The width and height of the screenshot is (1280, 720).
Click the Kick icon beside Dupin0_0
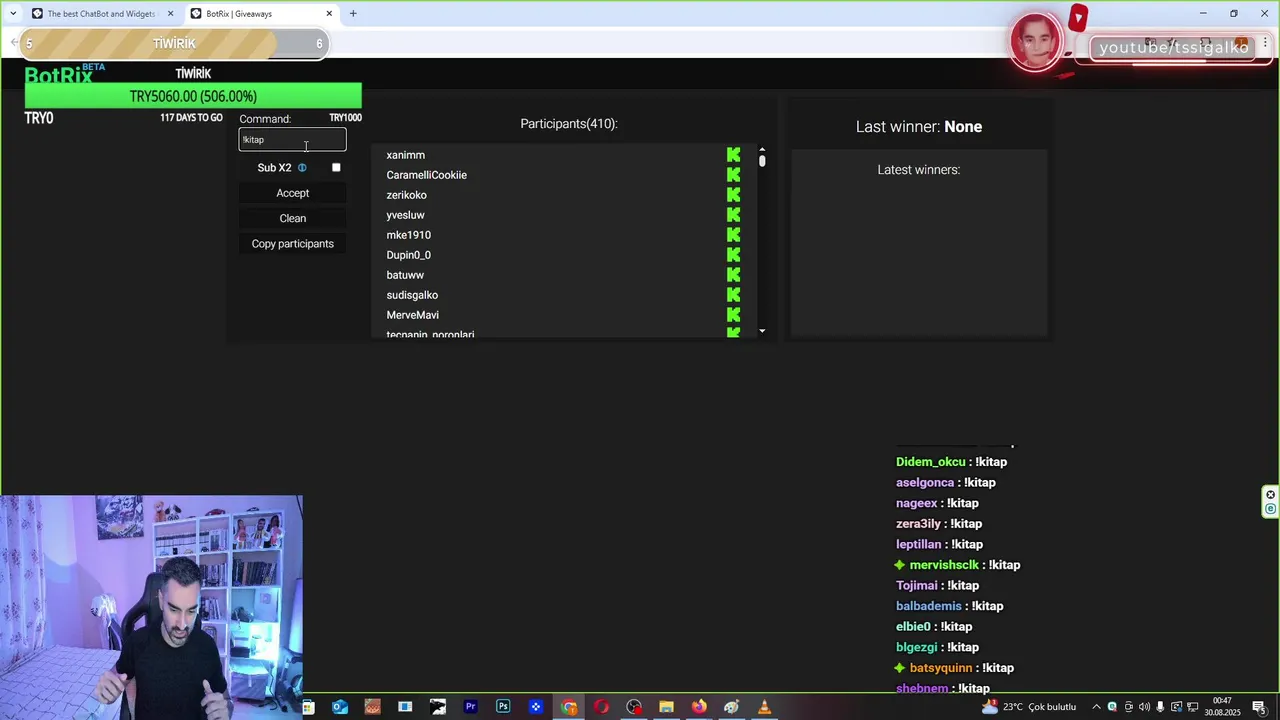coord(734,255)
